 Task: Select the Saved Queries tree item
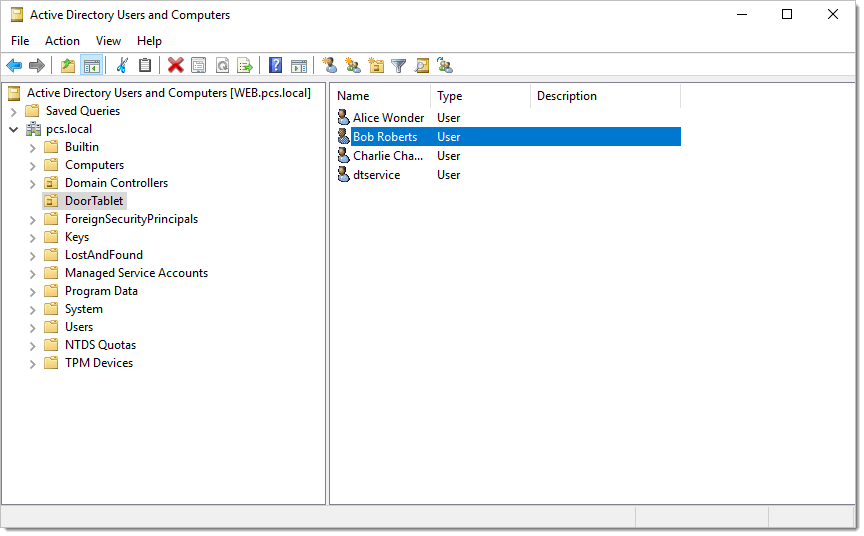tap(83, 111)
